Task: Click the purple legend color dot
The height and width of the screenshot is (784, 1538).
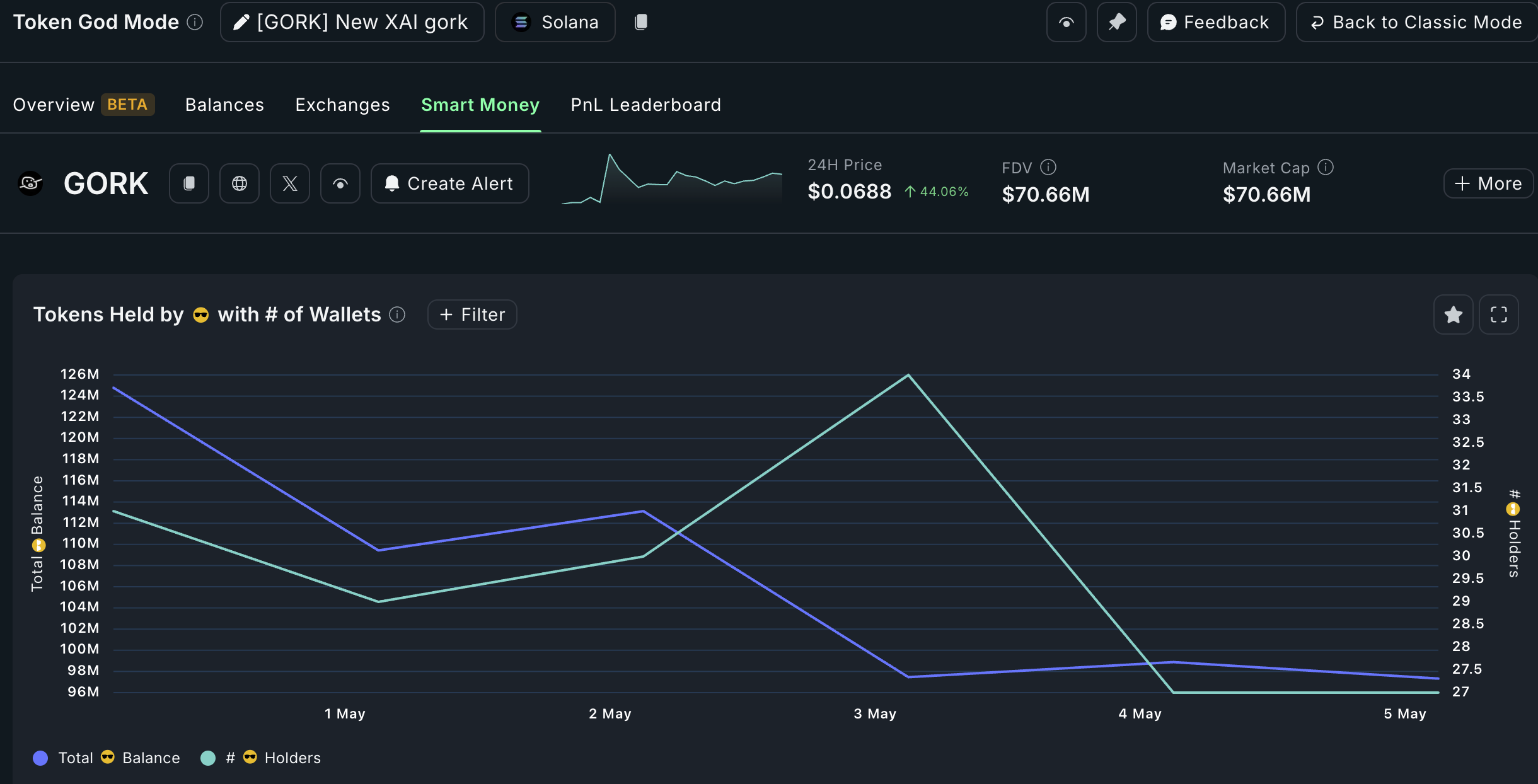Action: [x=40, y=758]
